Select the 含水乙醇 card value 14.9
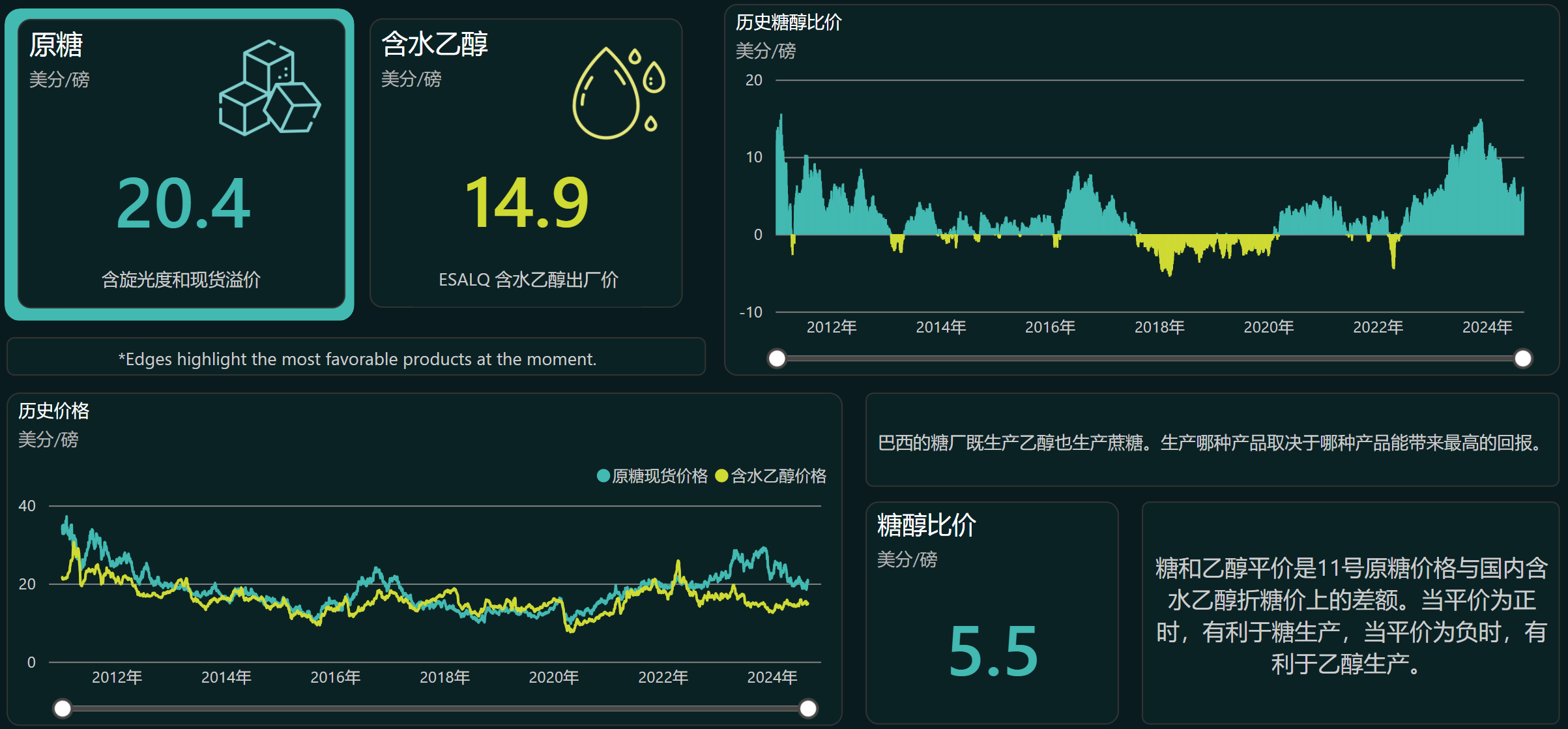The height and width of the screenshot is (729, 1568). (527, 203)
